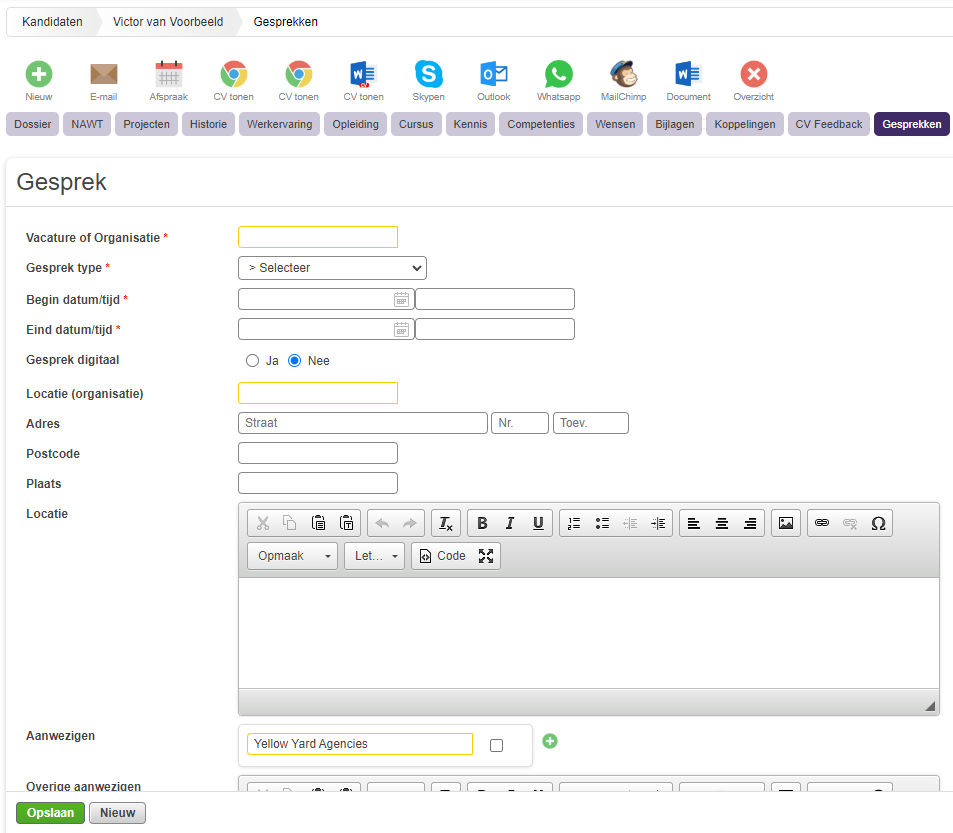Screen dimensions: 953x833
Task: Click the Plaats field
Action: [318, 483]
